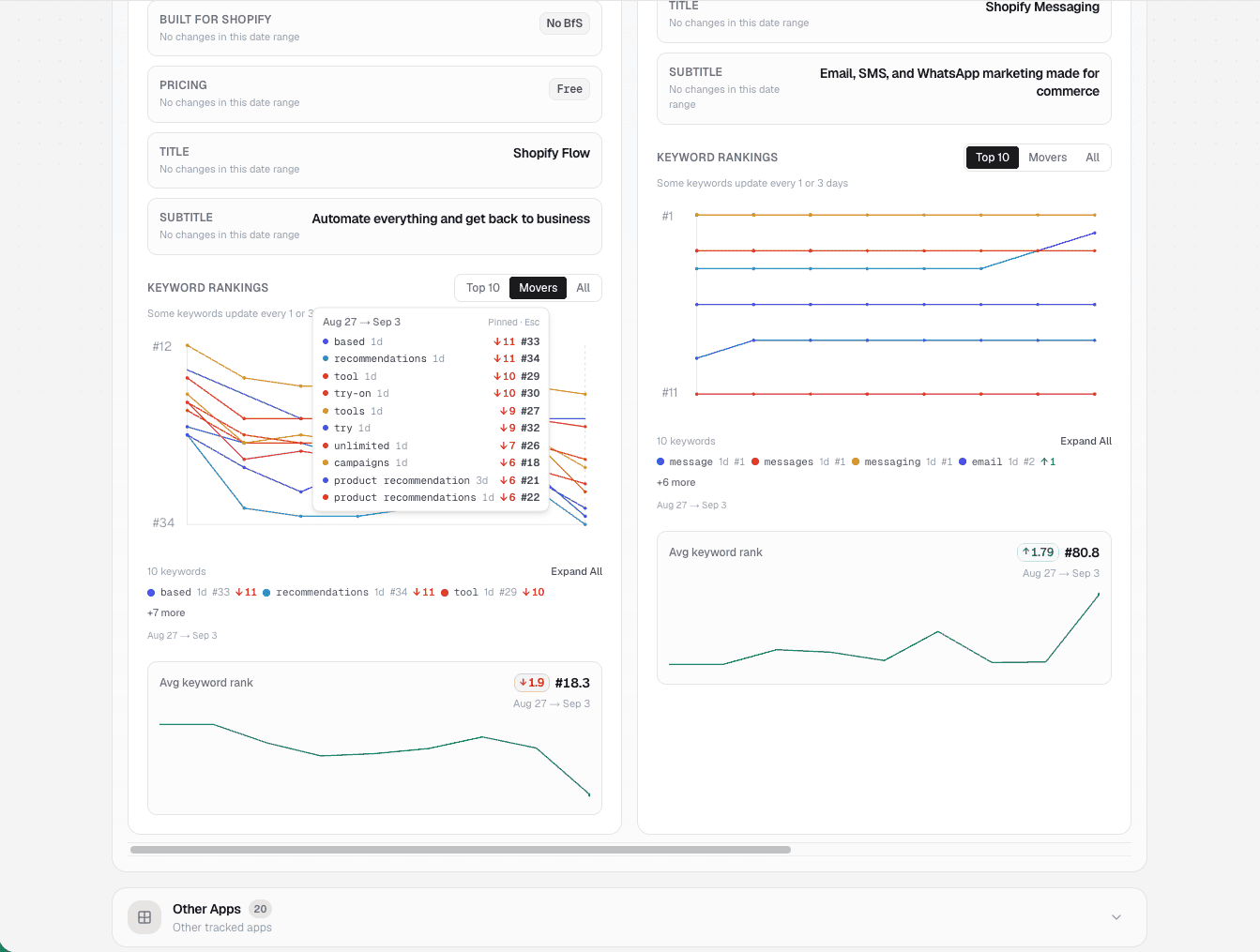The width and height of the screenshot is (1260, 952).
Task: Select 'tools' row in the pinned tooltip
Action: [431, 412]
